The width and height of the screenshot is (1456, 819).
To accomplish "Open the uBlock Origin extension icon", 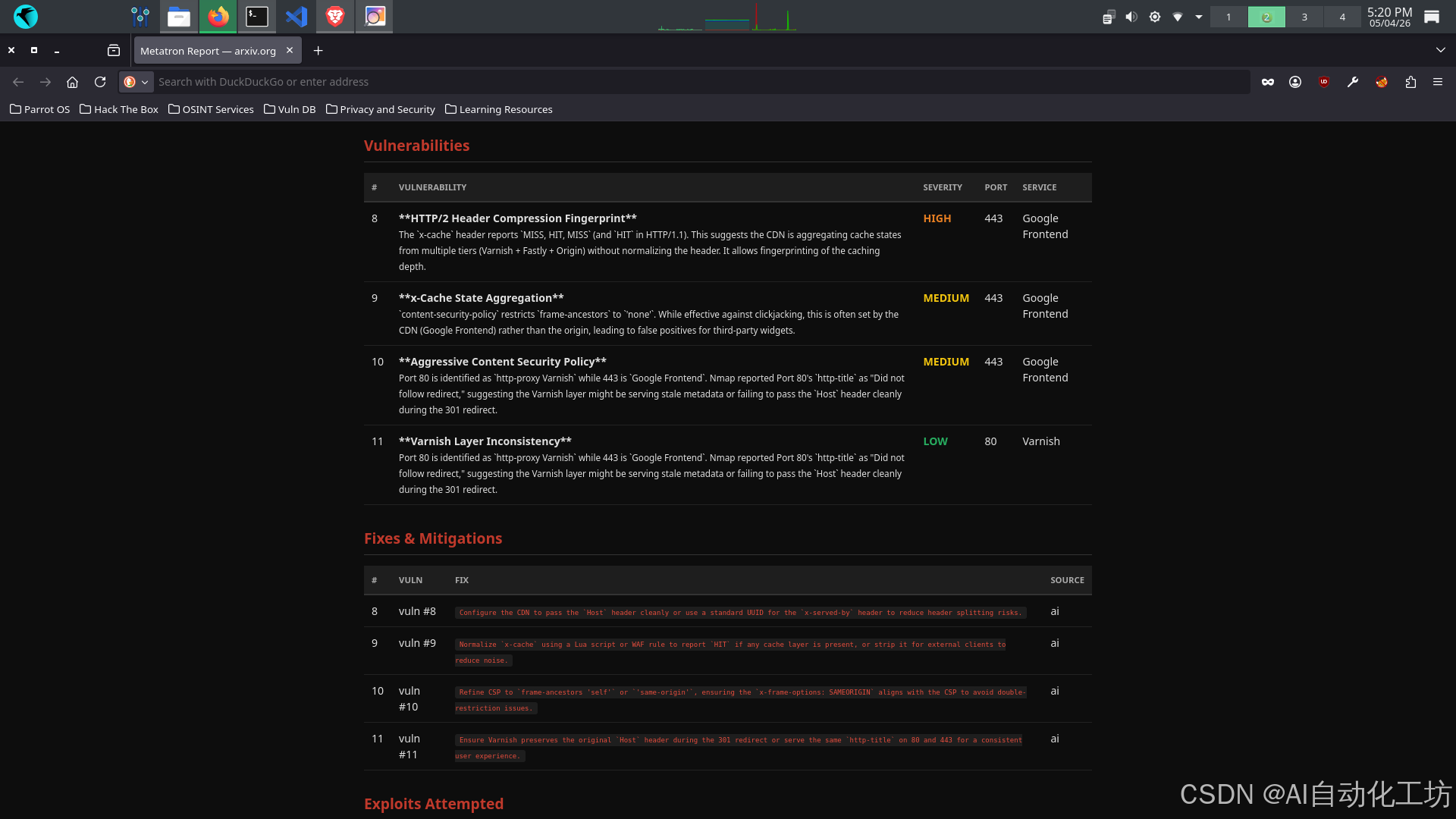I will 1324,82.
